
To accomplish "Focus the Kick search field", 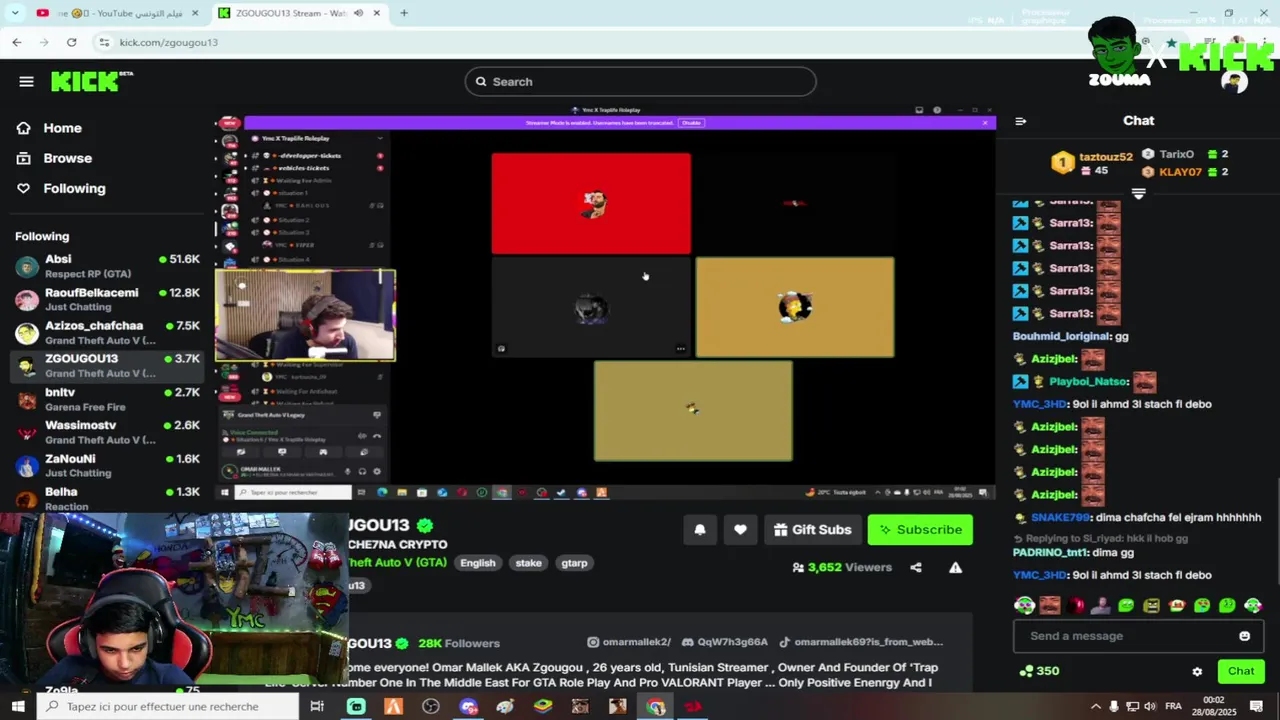I will (x=640, y=82).
